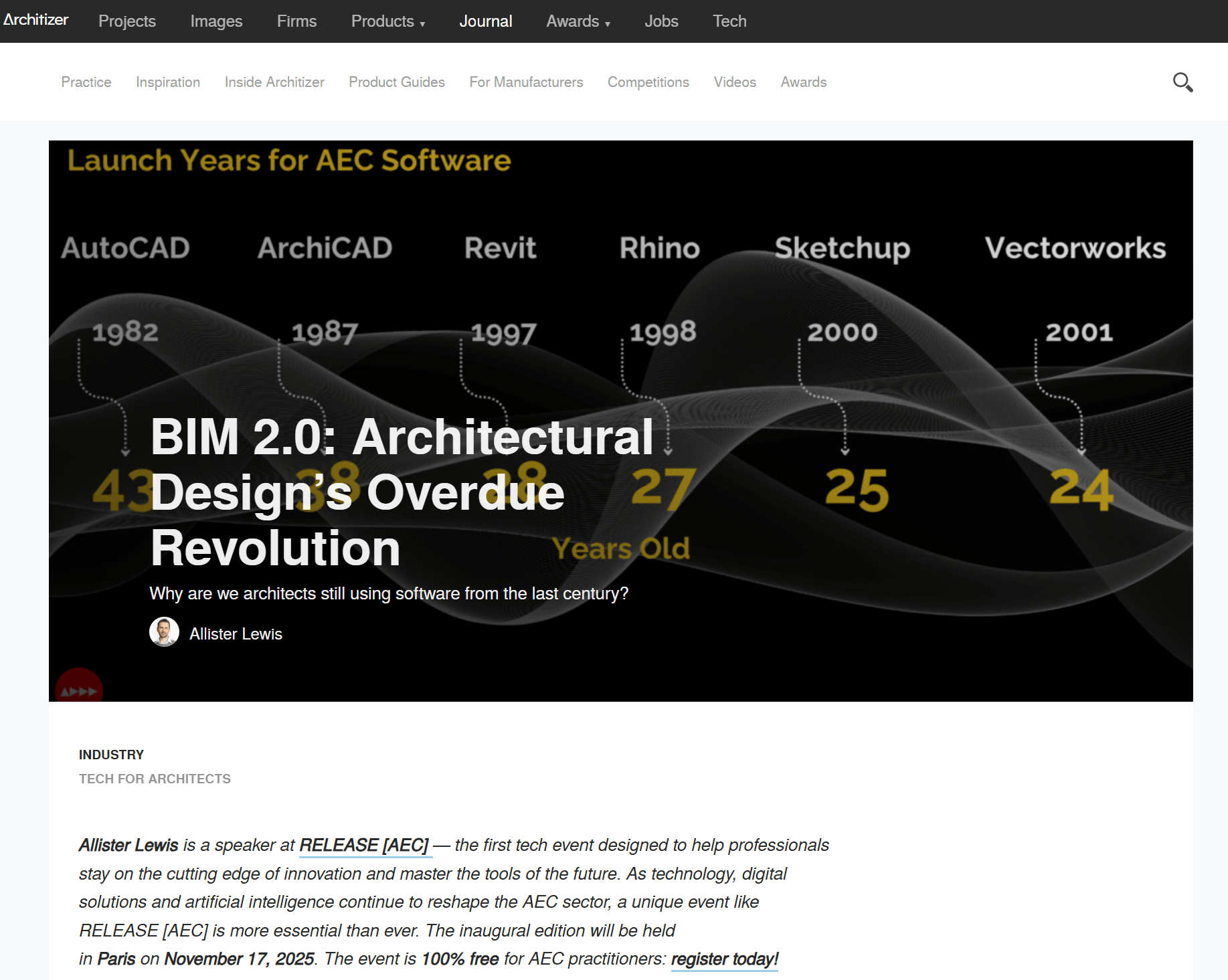Viewport: 1228px width, 980px height.
Task: Open the Projects menu item
Action: click(127, 21)
